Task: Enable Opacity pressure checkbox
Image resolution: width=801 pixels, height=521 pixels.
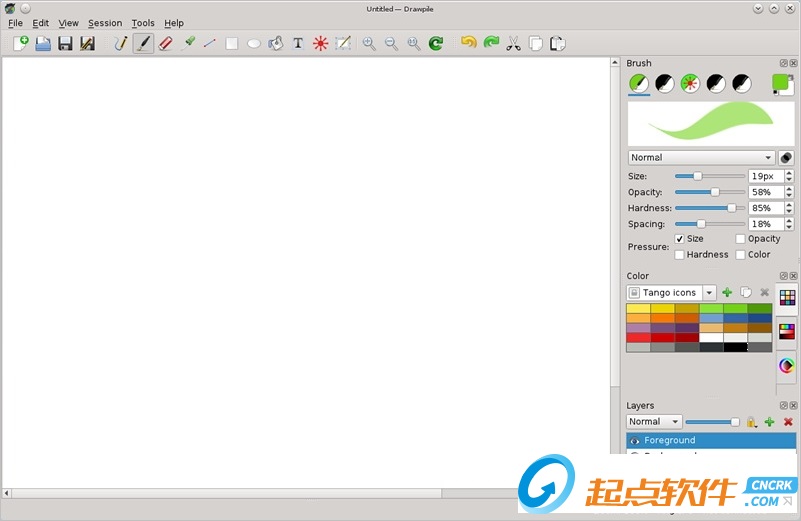Action: coord(740,239)
